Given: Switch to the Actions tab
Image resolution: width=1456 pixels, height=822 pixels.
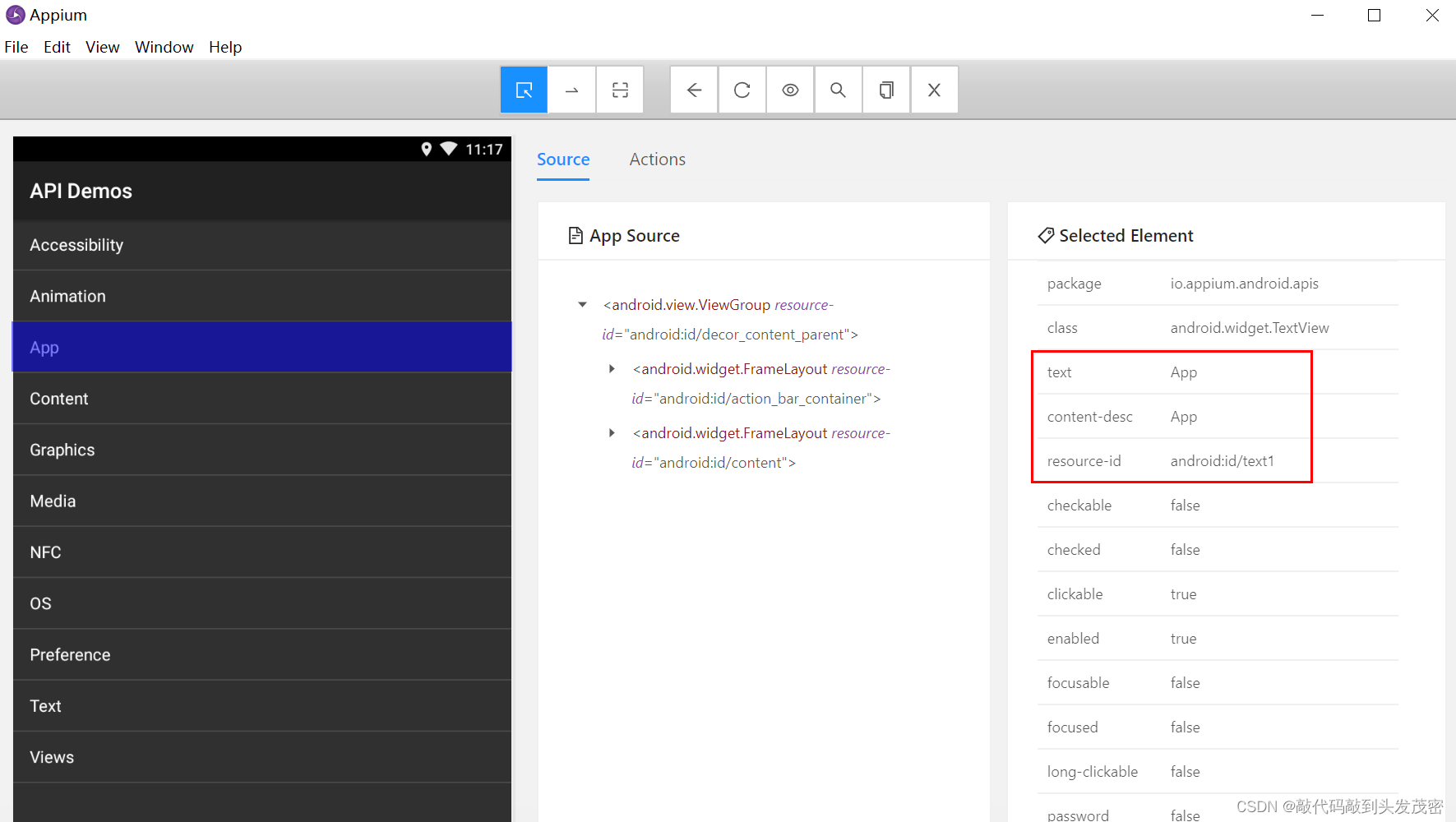Looking at the screenshot, I should pyautogui.click(x=658, y=159).
